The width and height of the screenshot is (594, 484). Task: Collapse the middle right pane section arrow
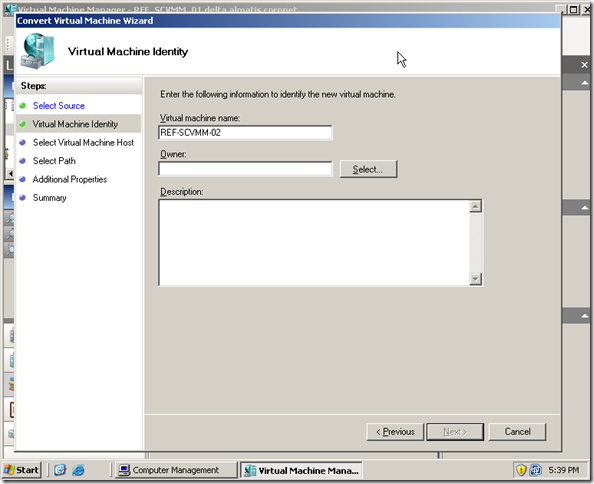(585, 208)
